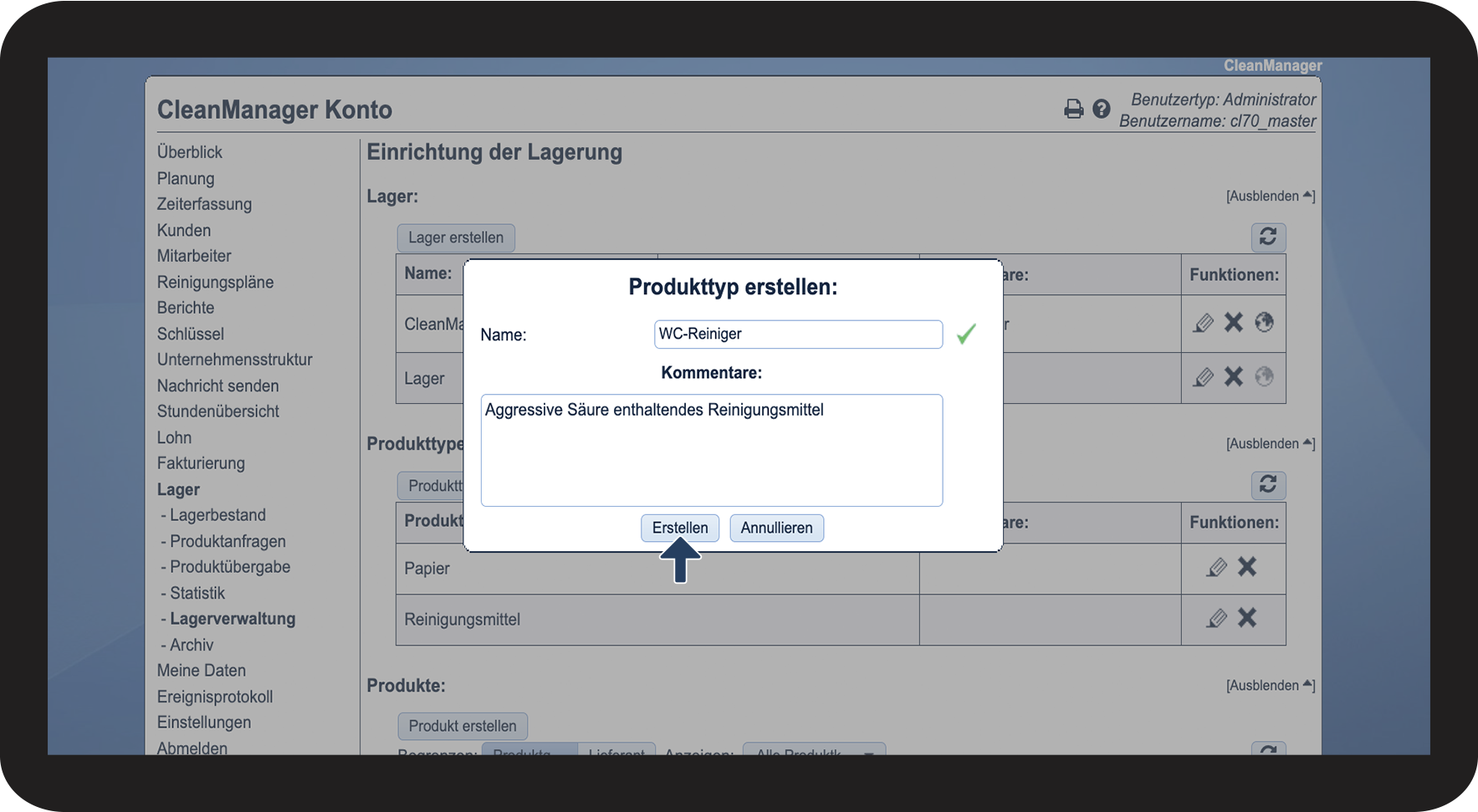Refresh the Produkttypen table

[x=1268, y=485]
